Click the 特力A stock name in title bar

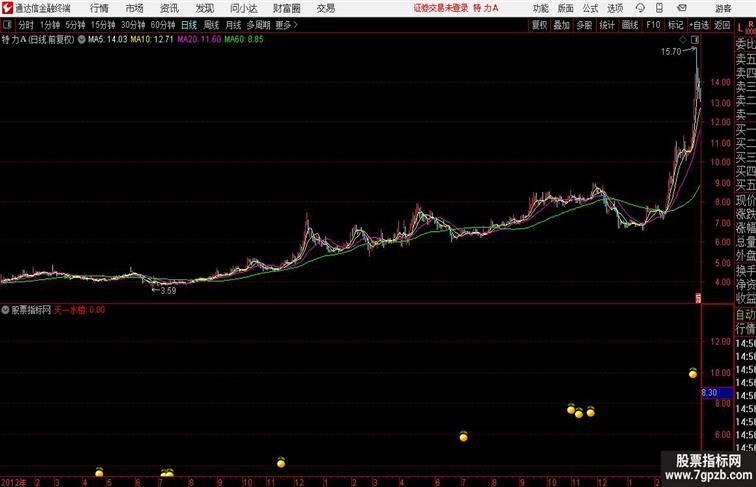pyautogui.click(x=486, y=8)
